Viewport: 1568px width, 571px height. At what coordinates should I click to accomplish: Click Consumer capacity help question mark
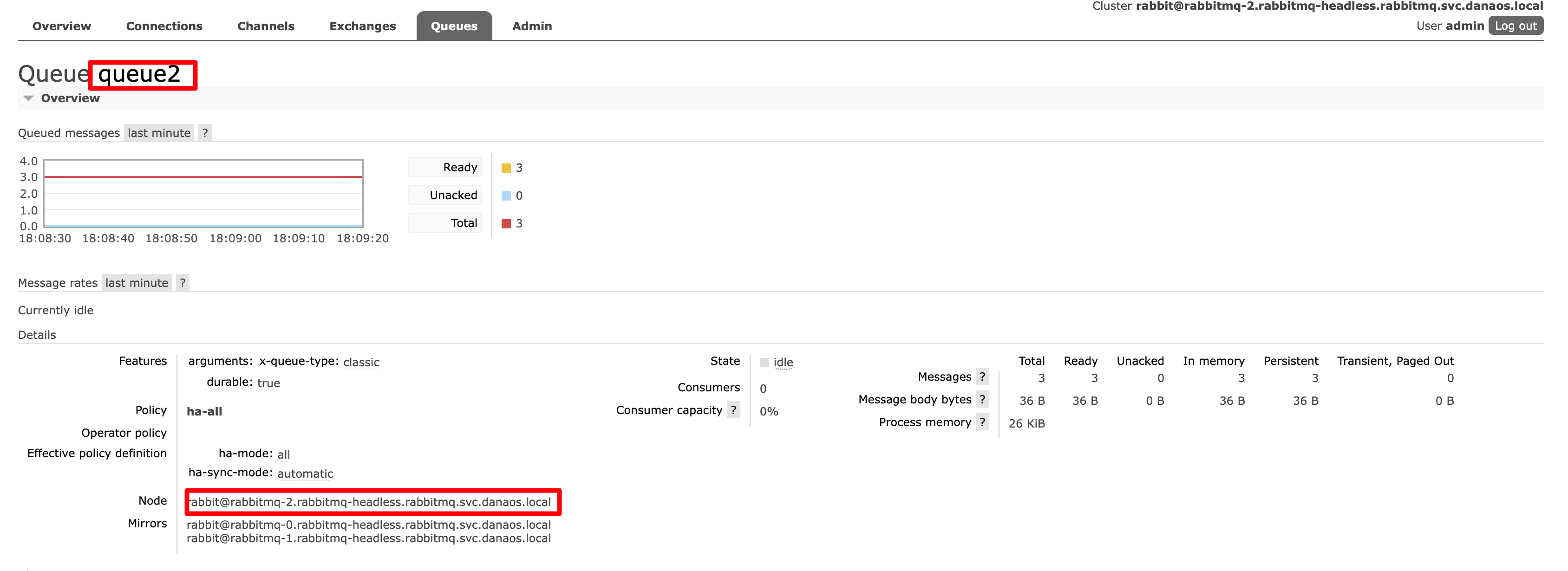tap(733, 410)
